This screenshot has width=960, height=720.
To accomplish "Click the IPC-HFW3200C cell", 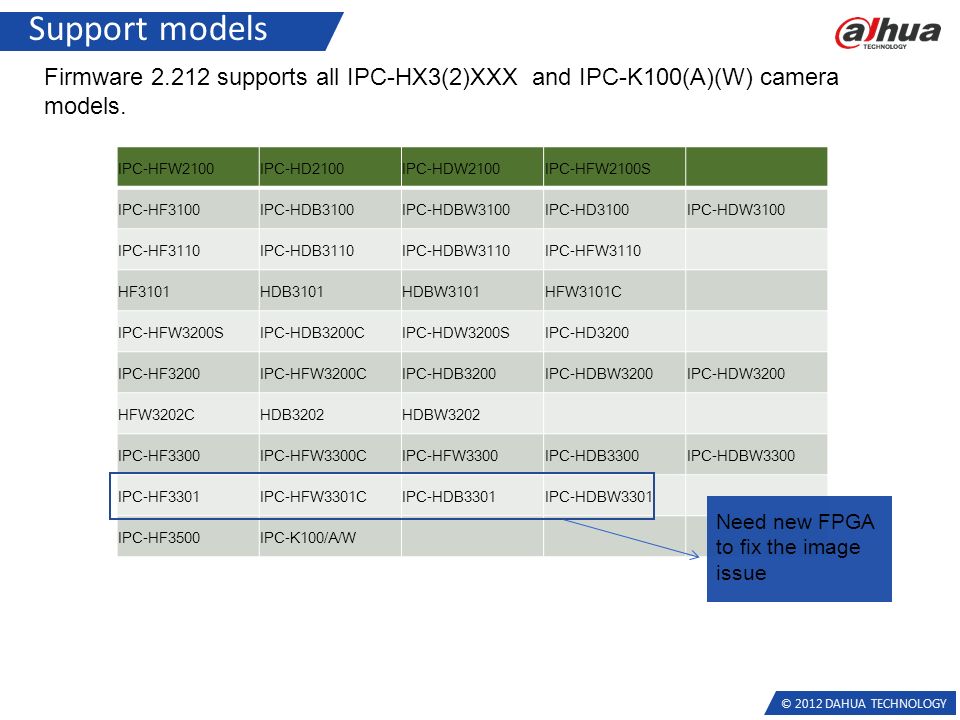I will tap(330, 373).
